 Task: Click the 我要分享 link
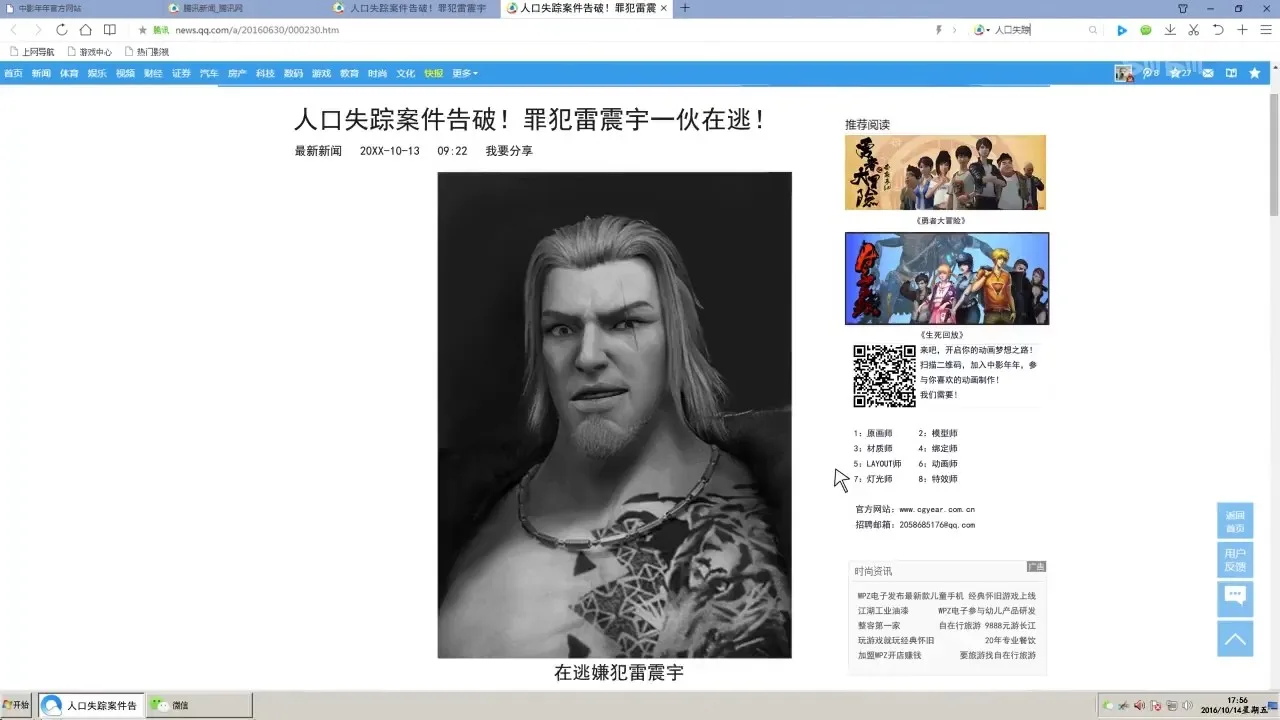click(x=509, y=151)
